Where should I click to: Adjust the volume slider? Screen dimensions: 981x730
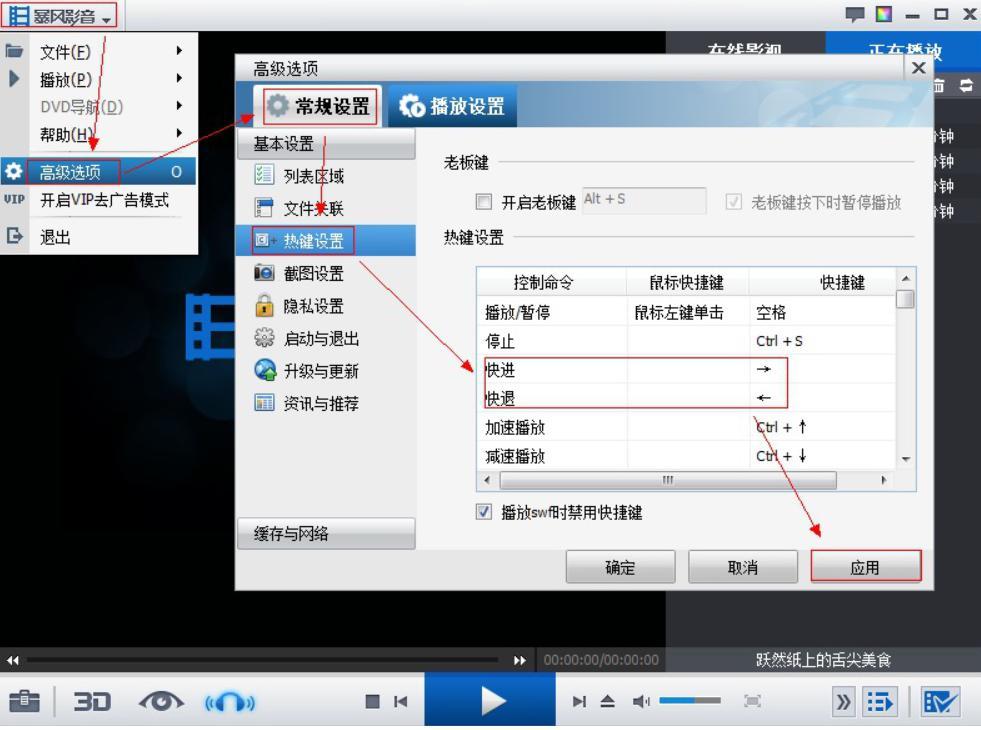point(690,701)
